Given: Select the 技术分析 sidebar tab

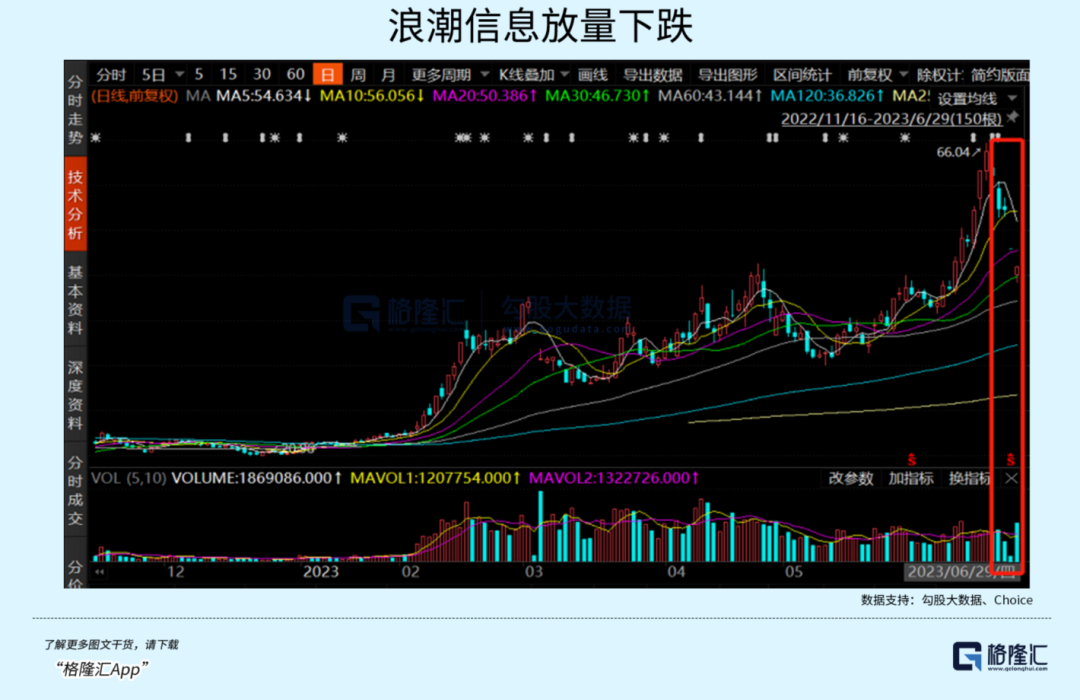Looking at the screenshot, I should [75, 205].
